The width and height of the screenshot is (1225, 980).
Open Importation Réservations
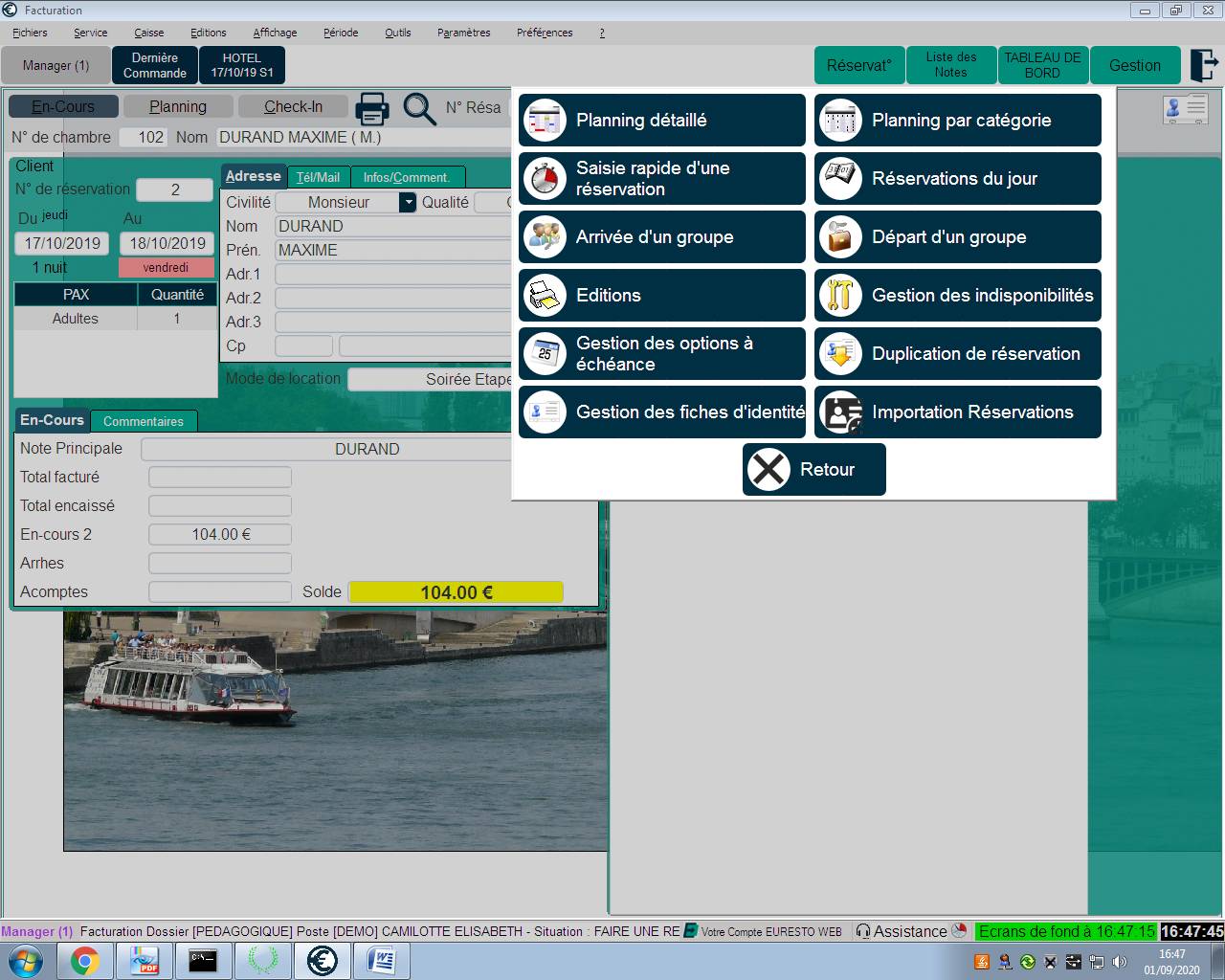click(x=958, y=412)
